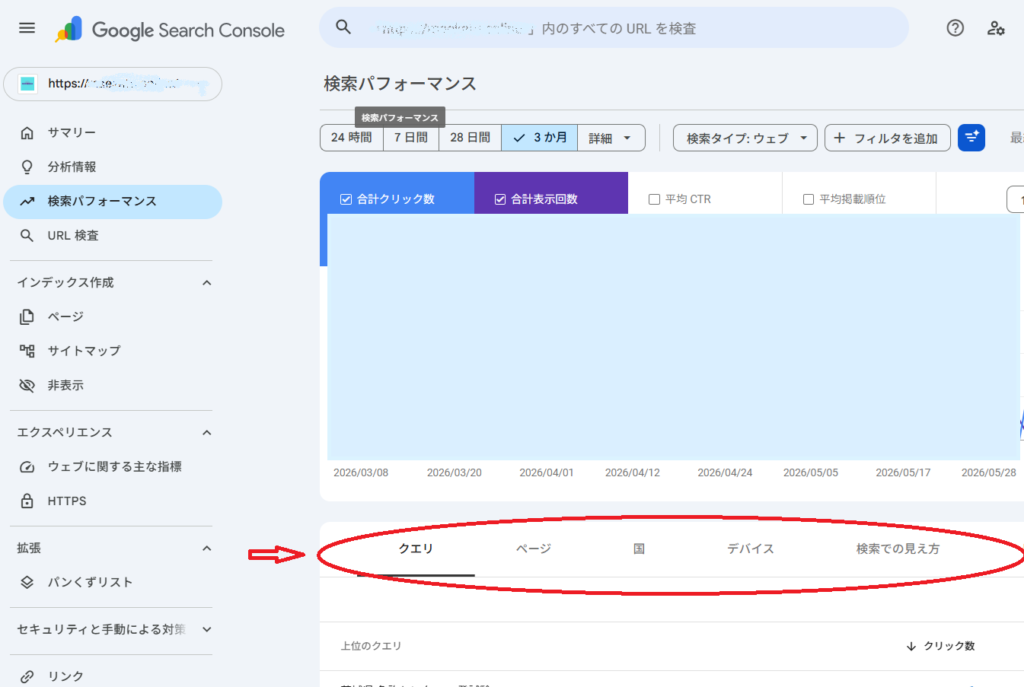Image resolution: width=1024 pixels, height=687 pixels.
Task: Click the home icon beside サマリー
Action: 27,133
